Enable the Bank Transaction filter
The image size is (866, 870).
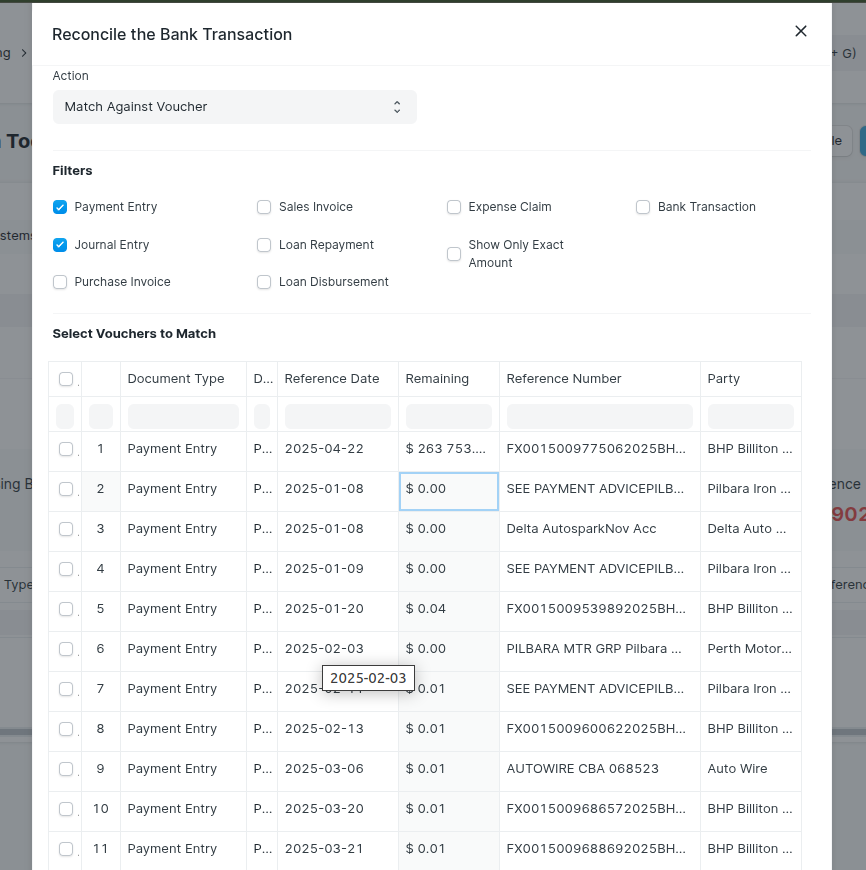[x=643, y=207]
